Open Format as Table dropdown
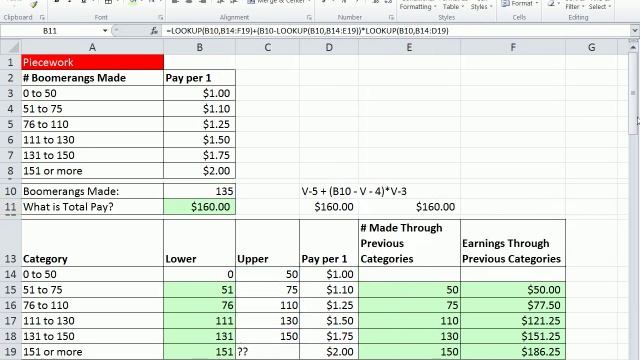Screen dimensions: 640x360 tap(453, 6)
